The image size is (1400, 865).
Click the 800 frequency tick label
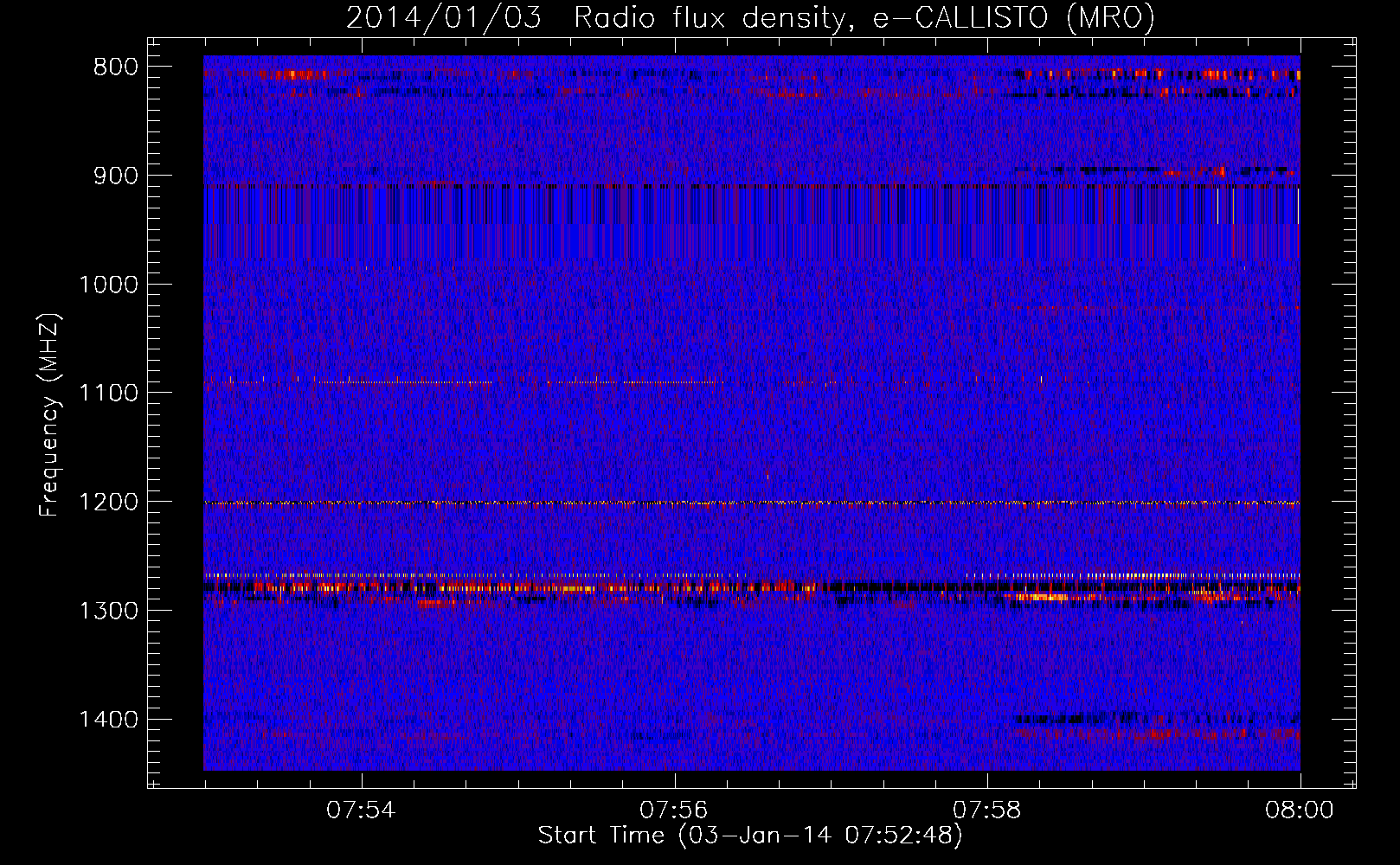coord(115,67)
